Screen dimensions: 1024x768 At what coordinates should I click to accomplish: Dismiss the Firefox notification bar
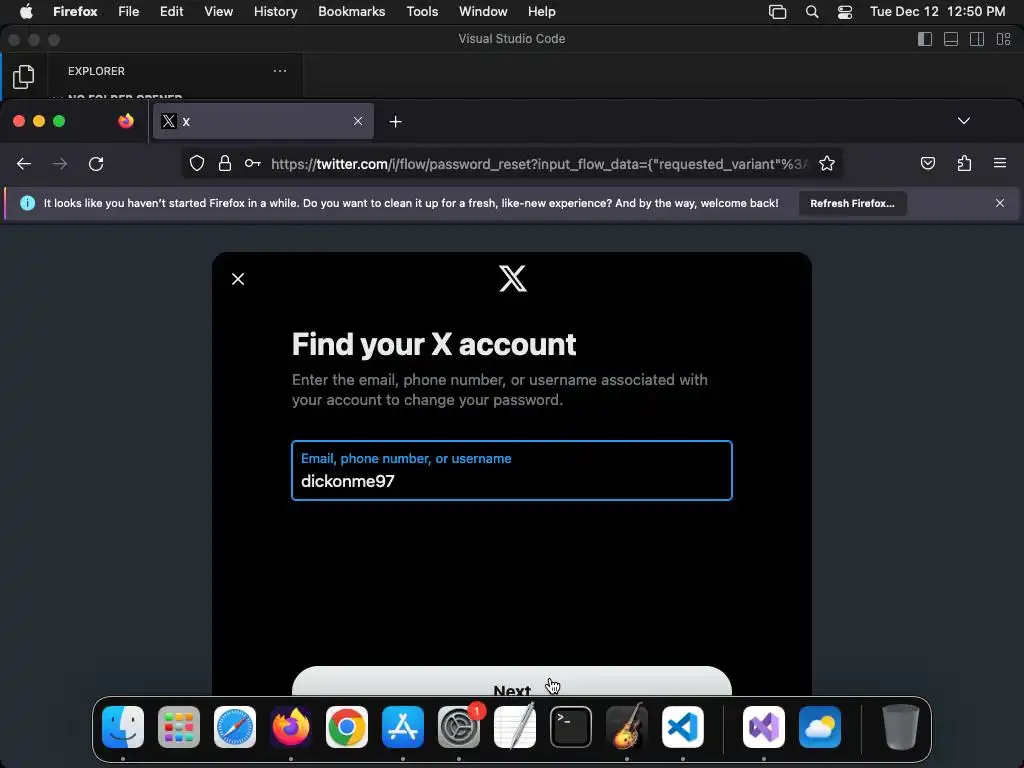tap(999, 203)
